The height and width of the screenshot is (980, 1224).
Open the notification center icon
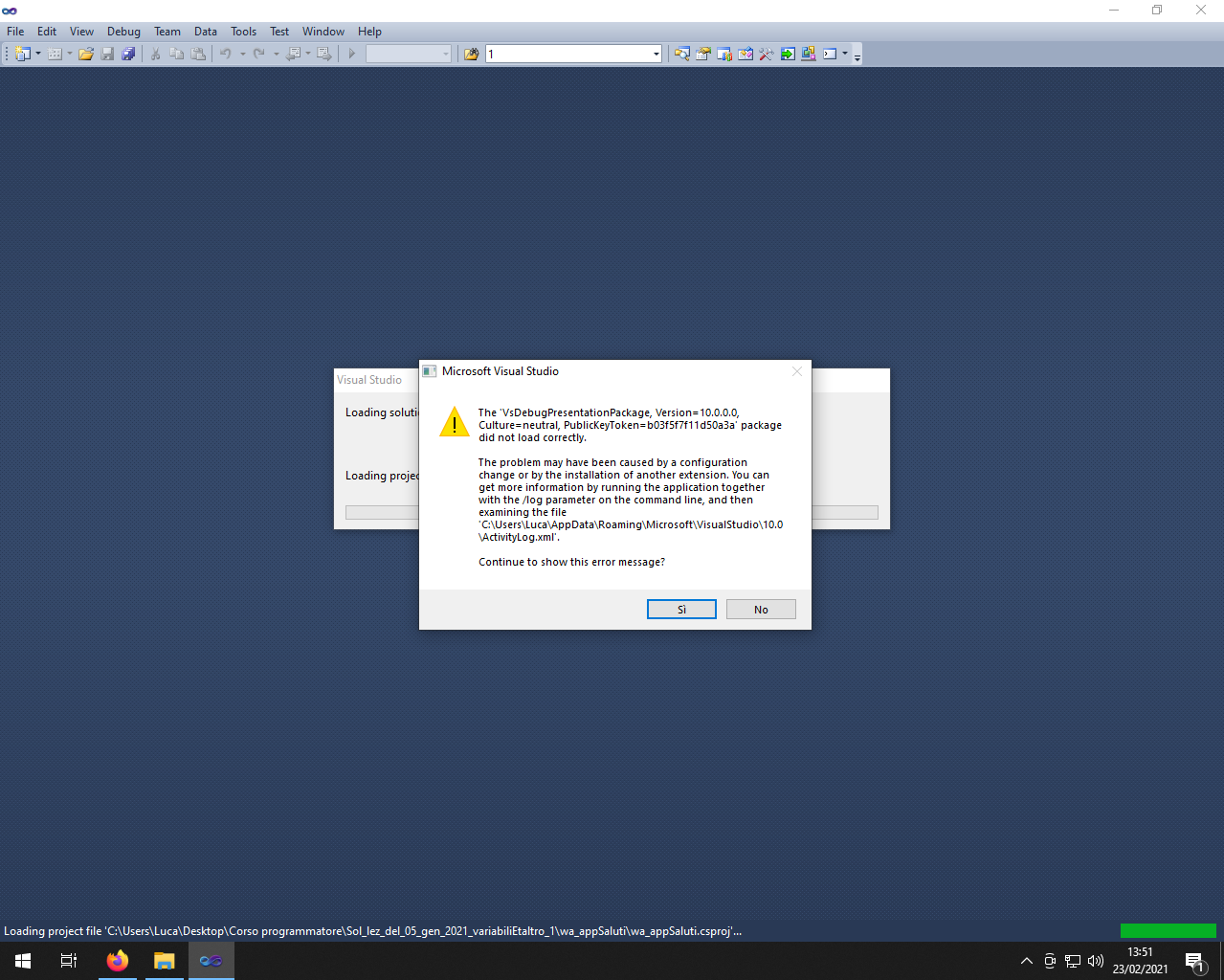coord(1194,961)
